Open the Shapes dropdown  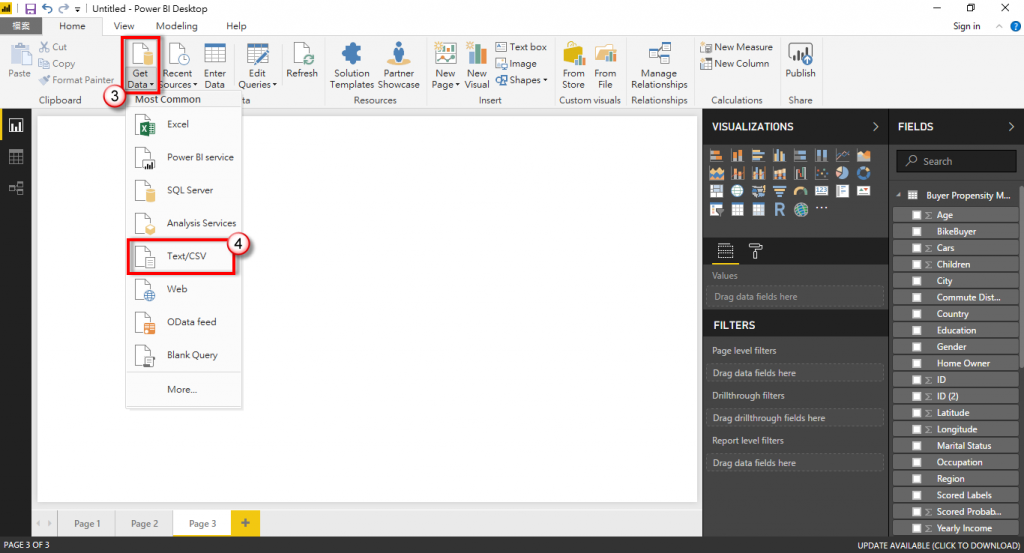[x=521, y=80]
